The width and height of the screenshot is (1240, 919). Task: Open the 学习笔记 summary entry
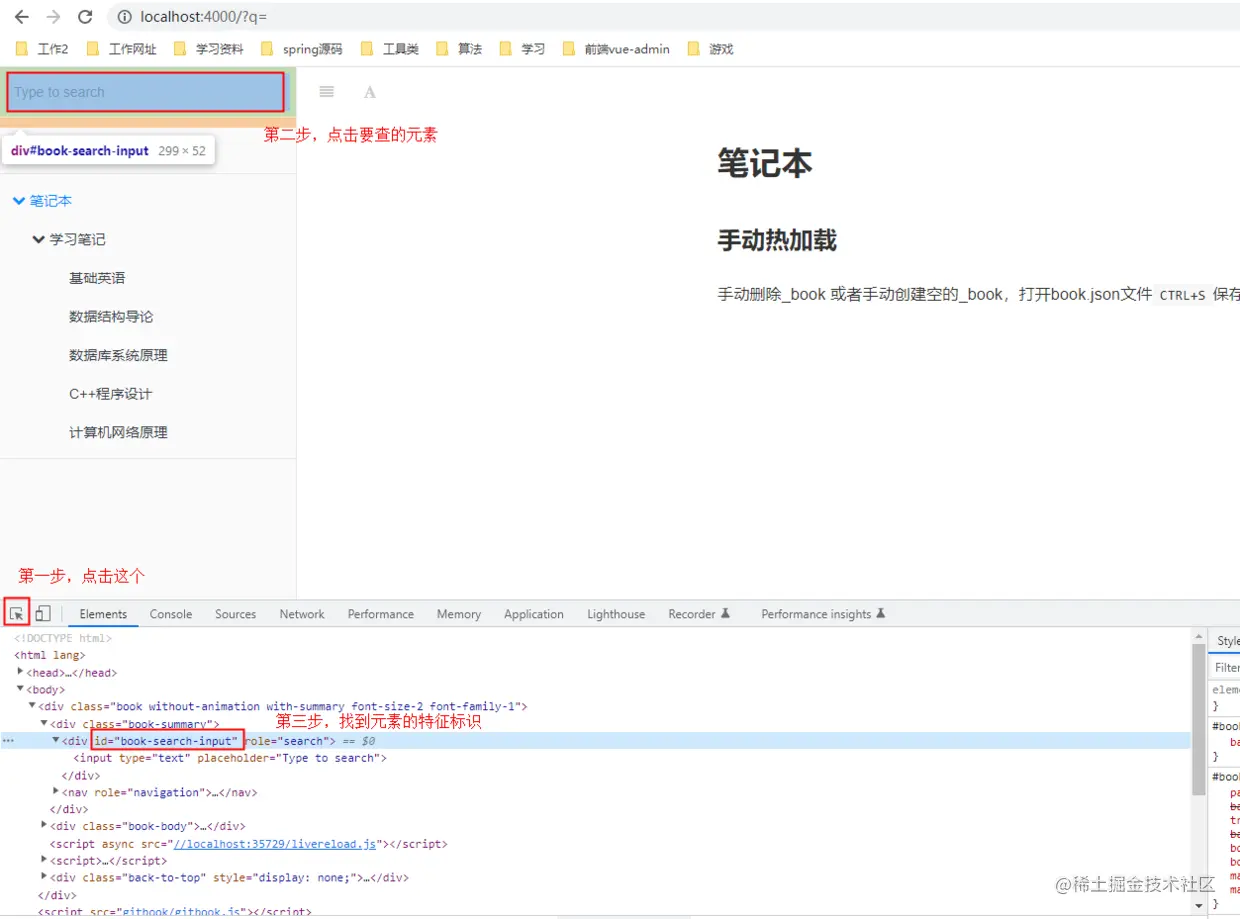78,240
